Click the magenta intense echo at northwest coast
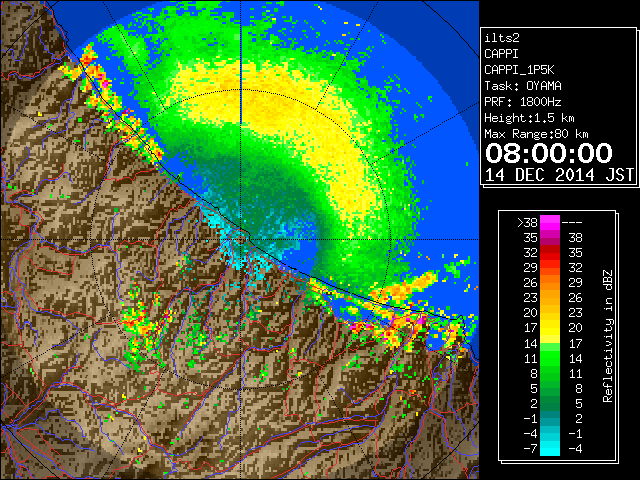640x480 pixels. (106, 83)
